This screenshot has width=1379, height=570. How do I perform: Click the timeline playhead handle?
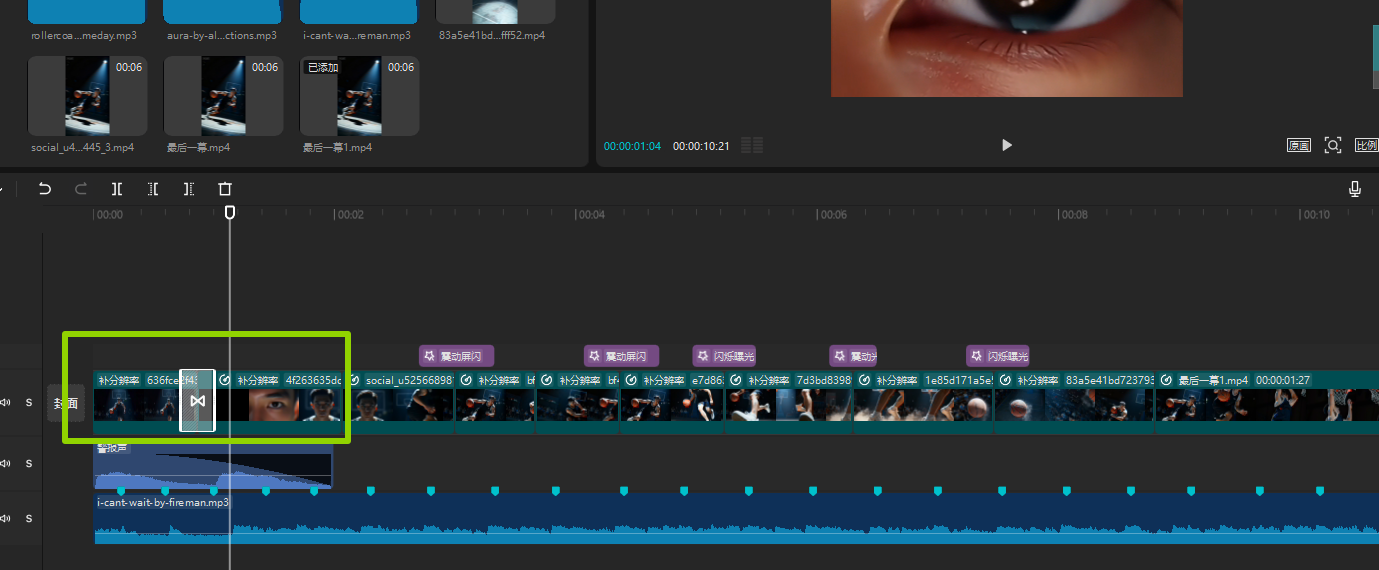pyautogui.click(x=230, y=213)
